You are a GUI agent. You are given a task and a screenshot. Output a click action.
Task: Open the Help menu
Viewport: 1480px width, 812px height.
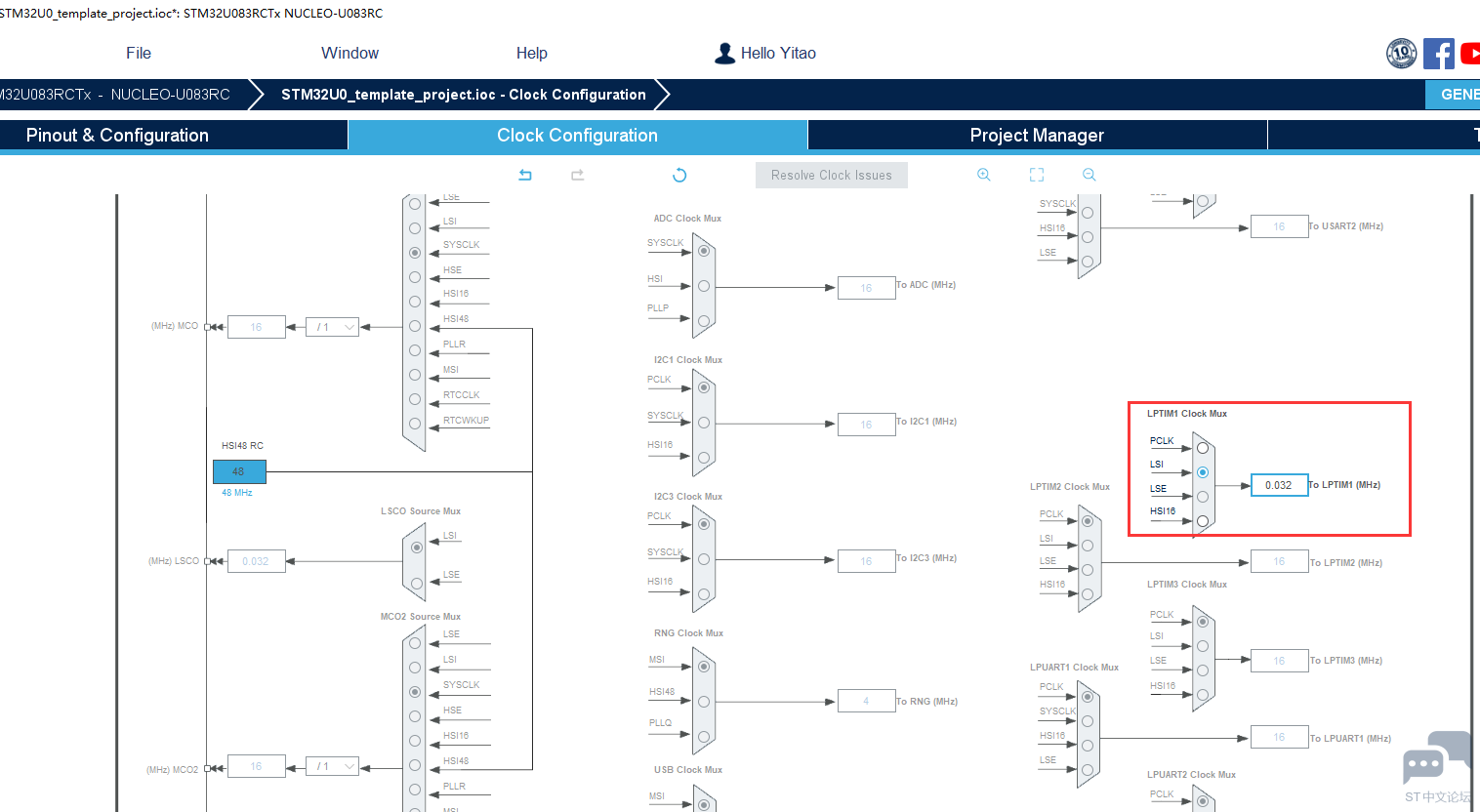531,53
